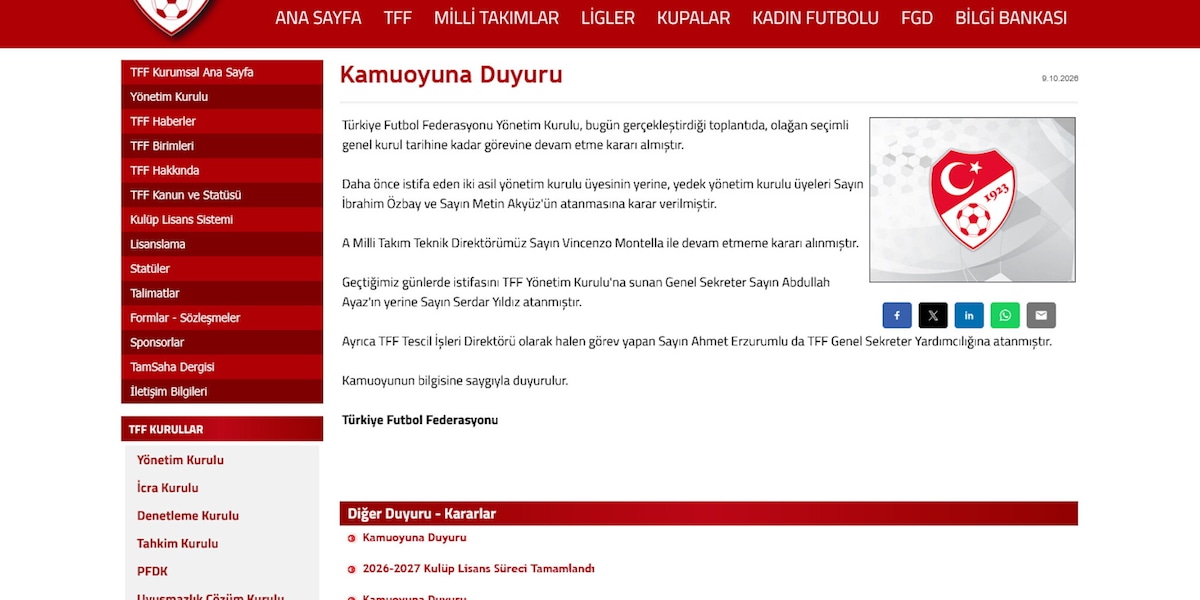Go to KADIN FUTBOLU section

(815, 18)
